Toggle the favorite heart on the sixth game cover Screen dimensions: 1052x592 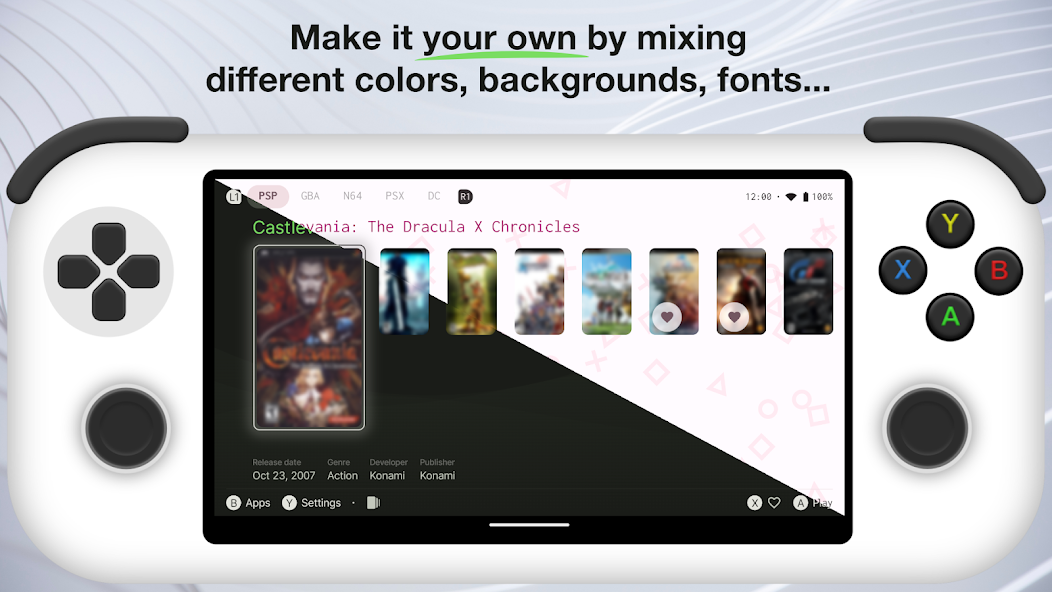(668, 317)
